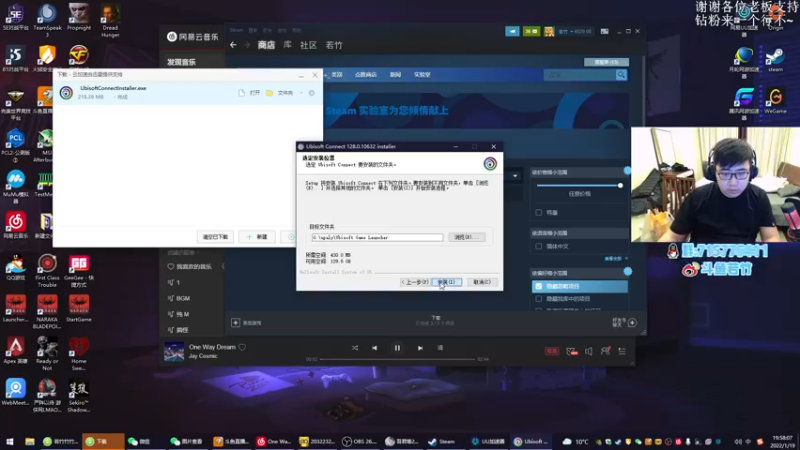The image size is (800, 450).
Task: Switch to OBS from taskbar
Action: (x=359, y=441)
